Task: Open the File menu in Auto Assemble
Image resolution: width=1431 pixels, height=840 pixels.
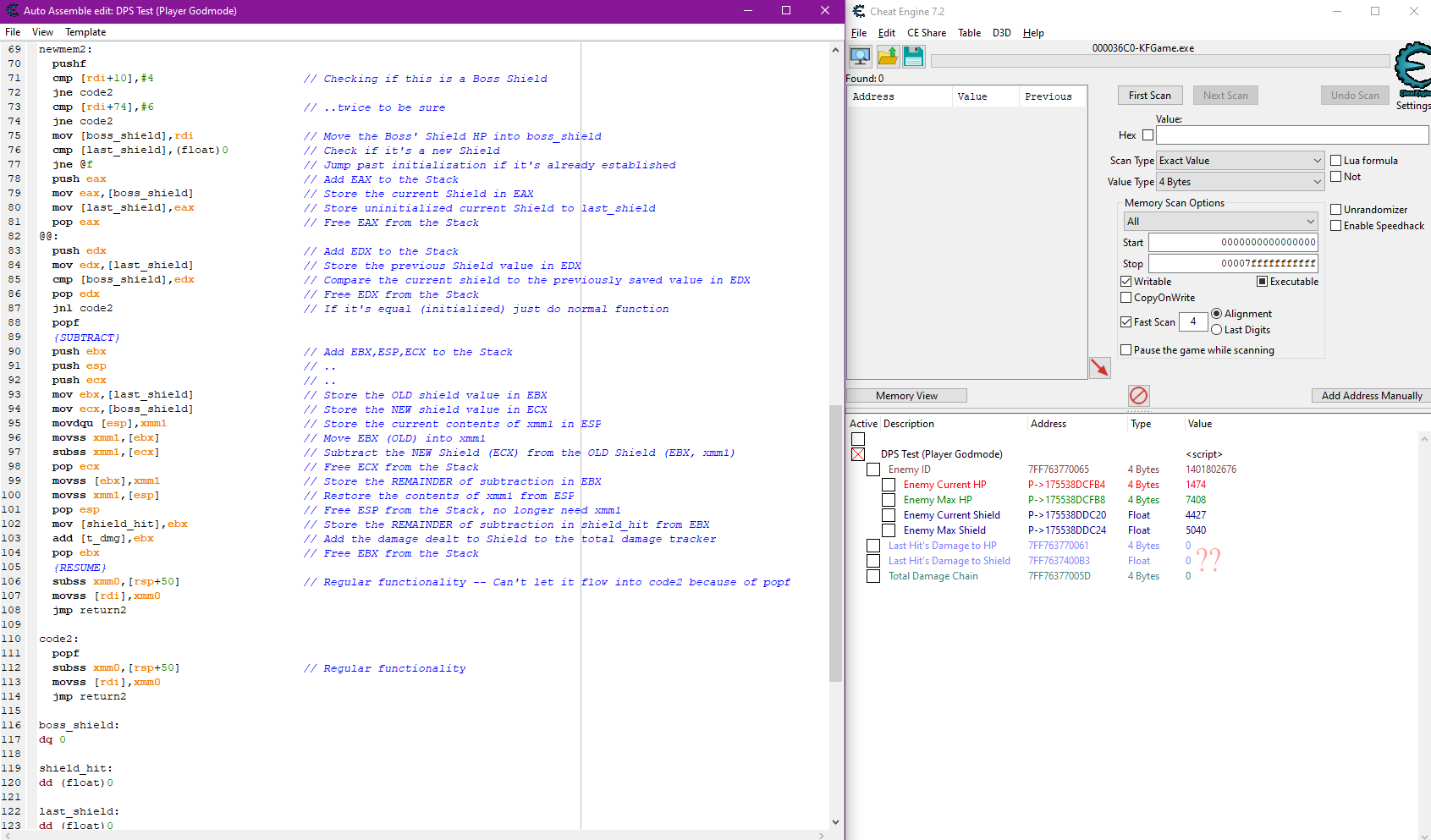Action: pos(13,32)
